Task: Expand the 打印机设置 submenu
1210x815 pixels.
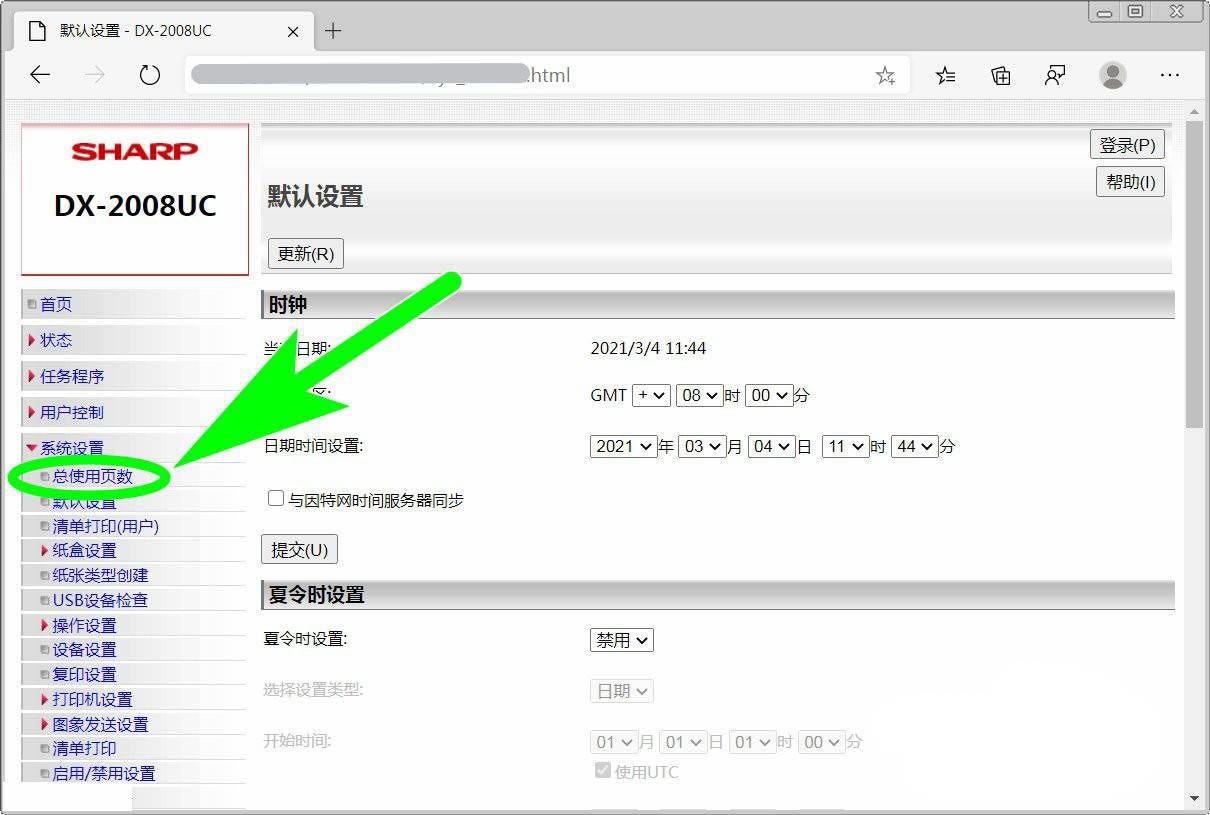Action: tap(92, 699)
